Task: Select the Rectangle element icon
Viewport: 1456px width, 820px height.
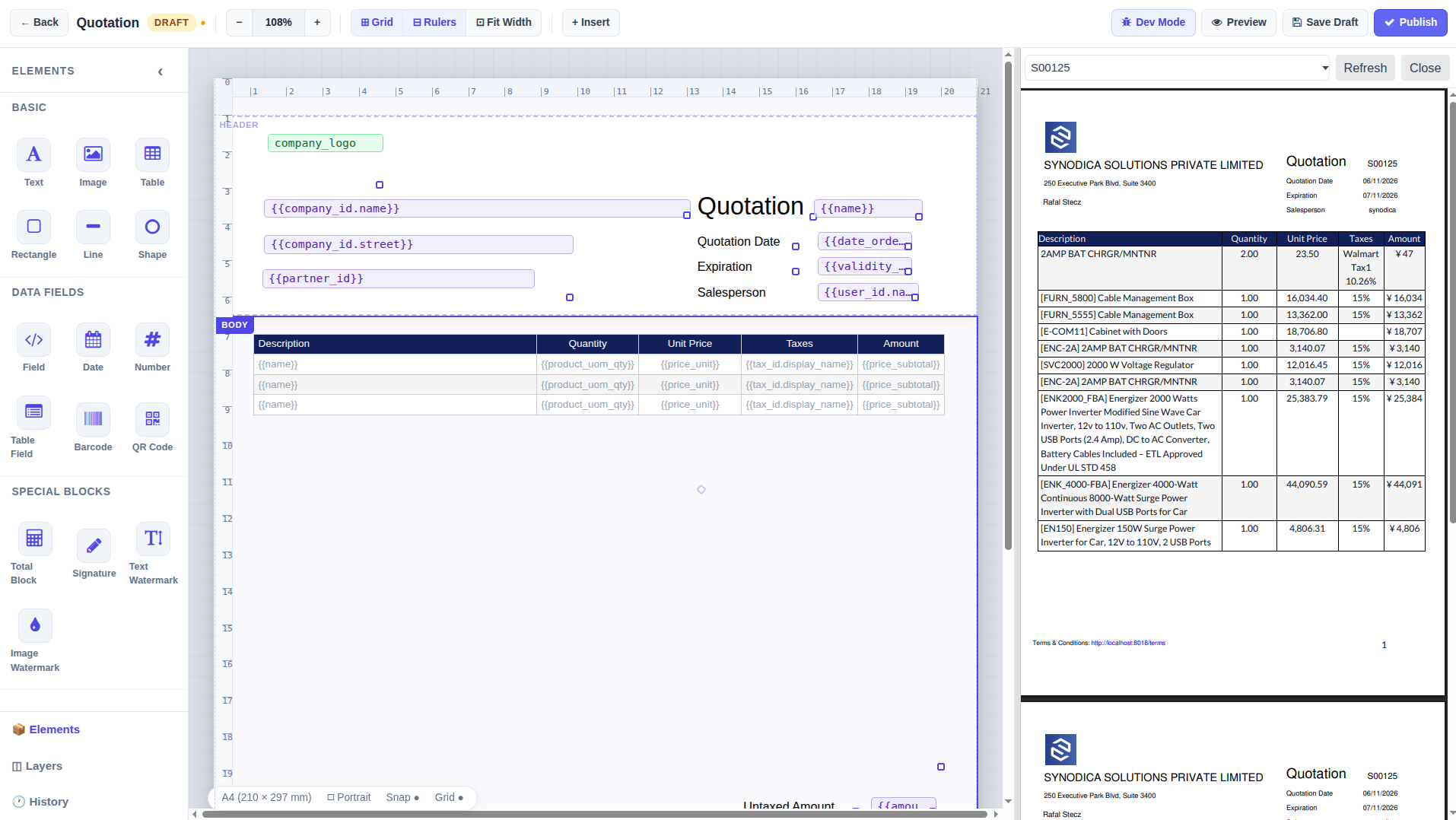Action: (x=33, y=227)
